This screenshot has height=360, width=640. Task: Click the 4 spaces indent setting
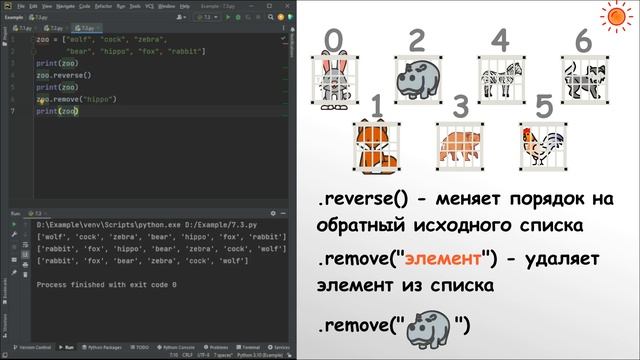tap(223, 356)
